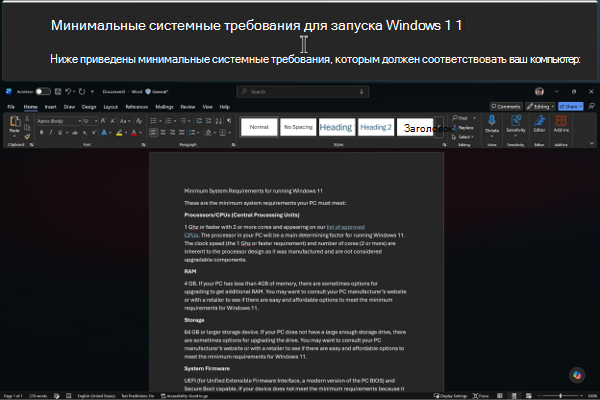
Task: Click the Numbering list icon
Action: tap(168, 121)
